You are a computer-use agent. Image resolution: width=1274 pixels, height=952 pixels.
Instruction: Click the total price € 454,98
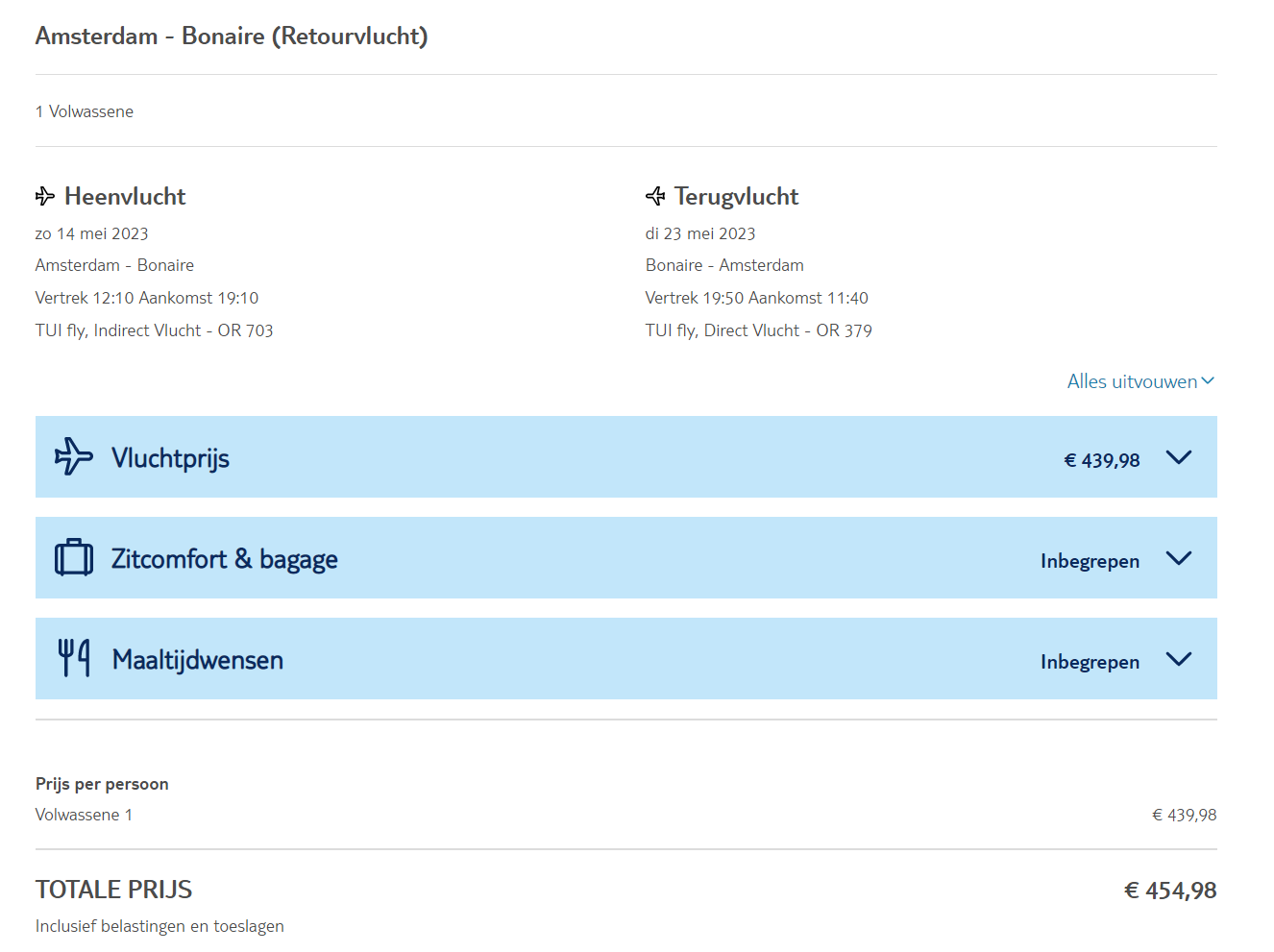pos(1169,891)
